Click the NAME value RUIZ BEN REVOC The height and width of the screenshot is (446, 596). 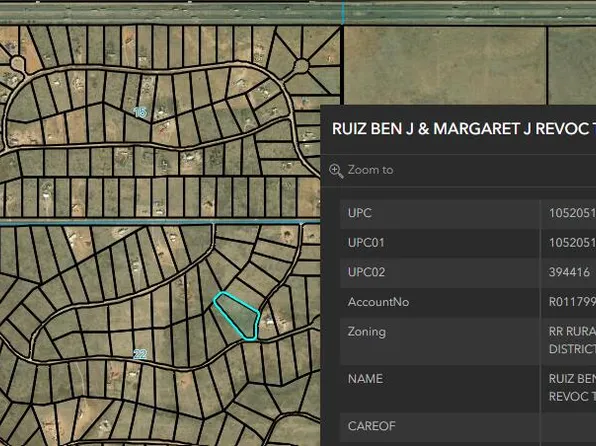point(572,387)
